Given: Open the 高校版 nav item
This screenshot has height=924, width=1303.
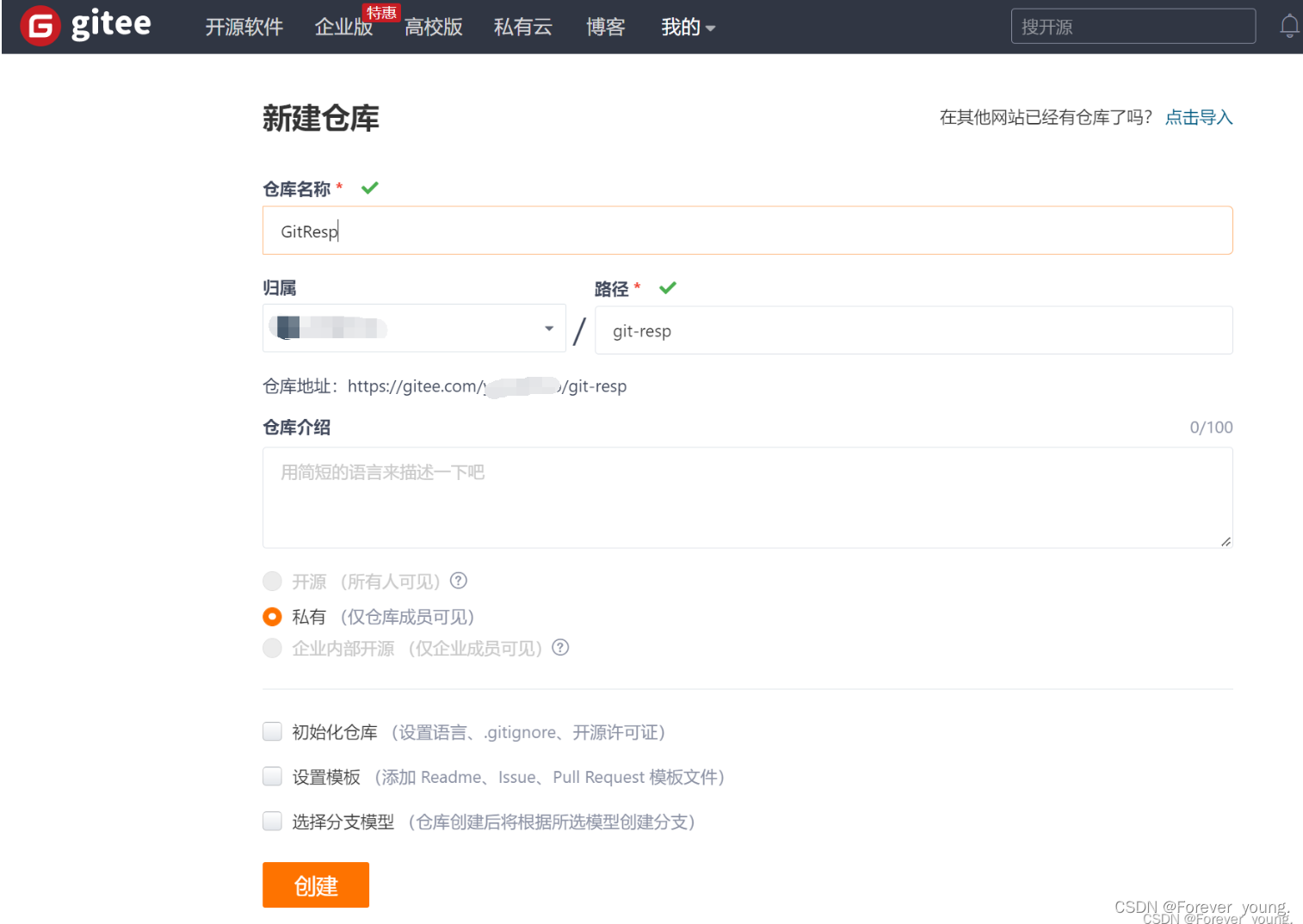Looking at the screenshot, I should (x=434, y=28).
